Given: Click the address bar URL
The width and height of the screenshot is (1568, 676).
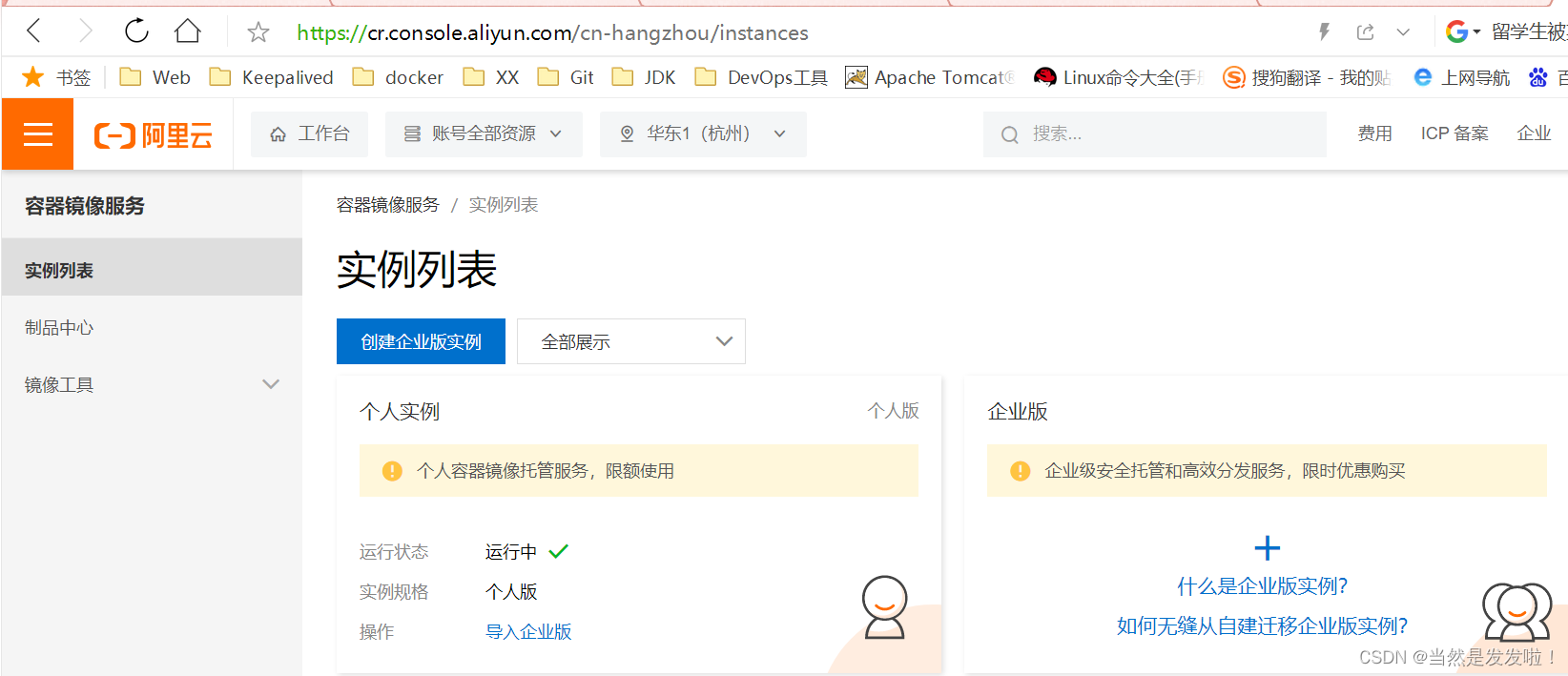Looking at the screenshot, I should coord(552,33).
